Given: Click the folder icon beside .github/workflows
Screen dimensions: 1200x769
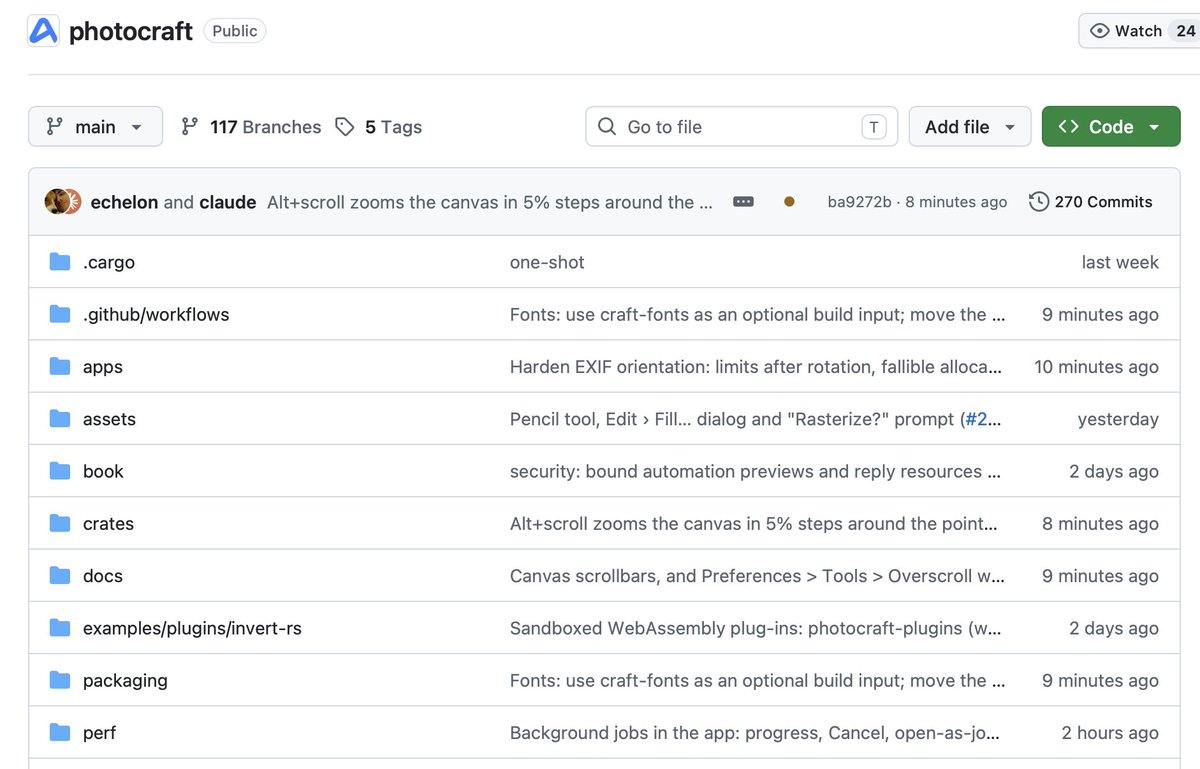Looking at the screenshot, I should click(60, 314).
